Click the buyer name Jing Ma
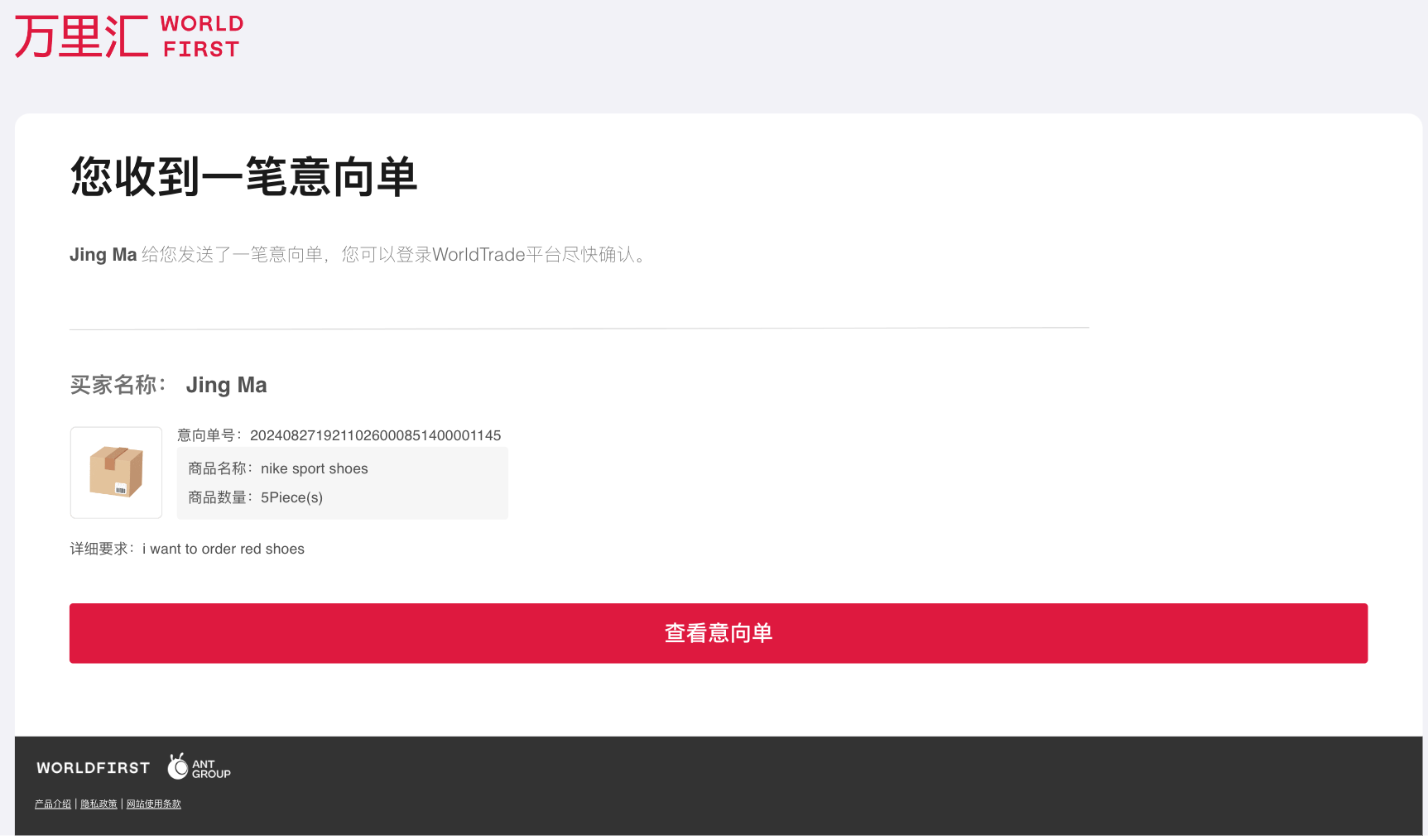The image size is (1428, 840). click(226, 384)
